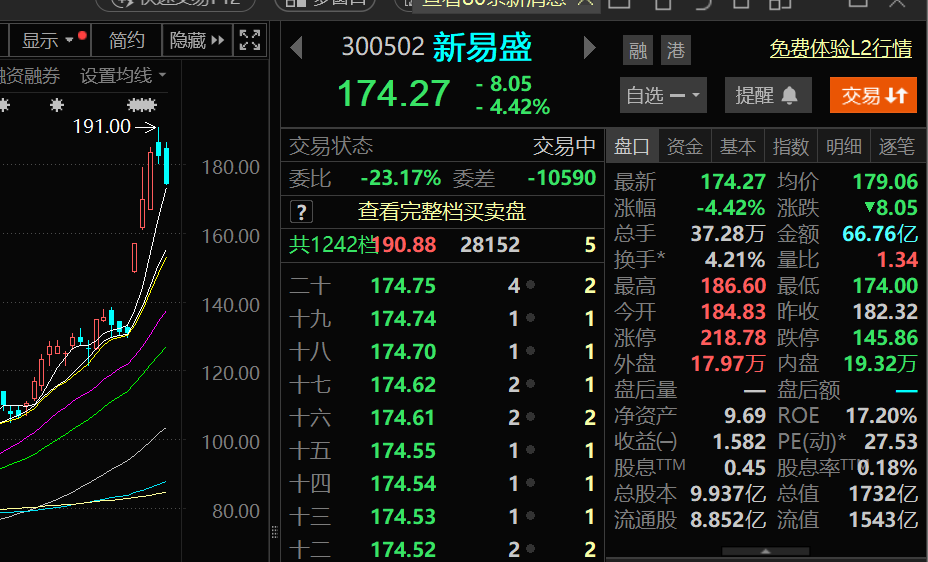
Task: Click the 融资融券 label above the chart
Action: tap(30, 76)
